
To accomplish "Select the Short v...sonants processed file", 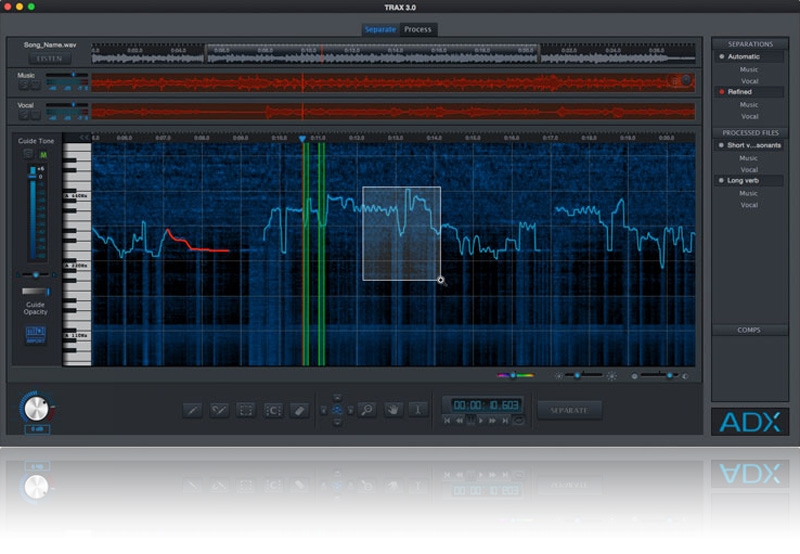I will 748,145.
